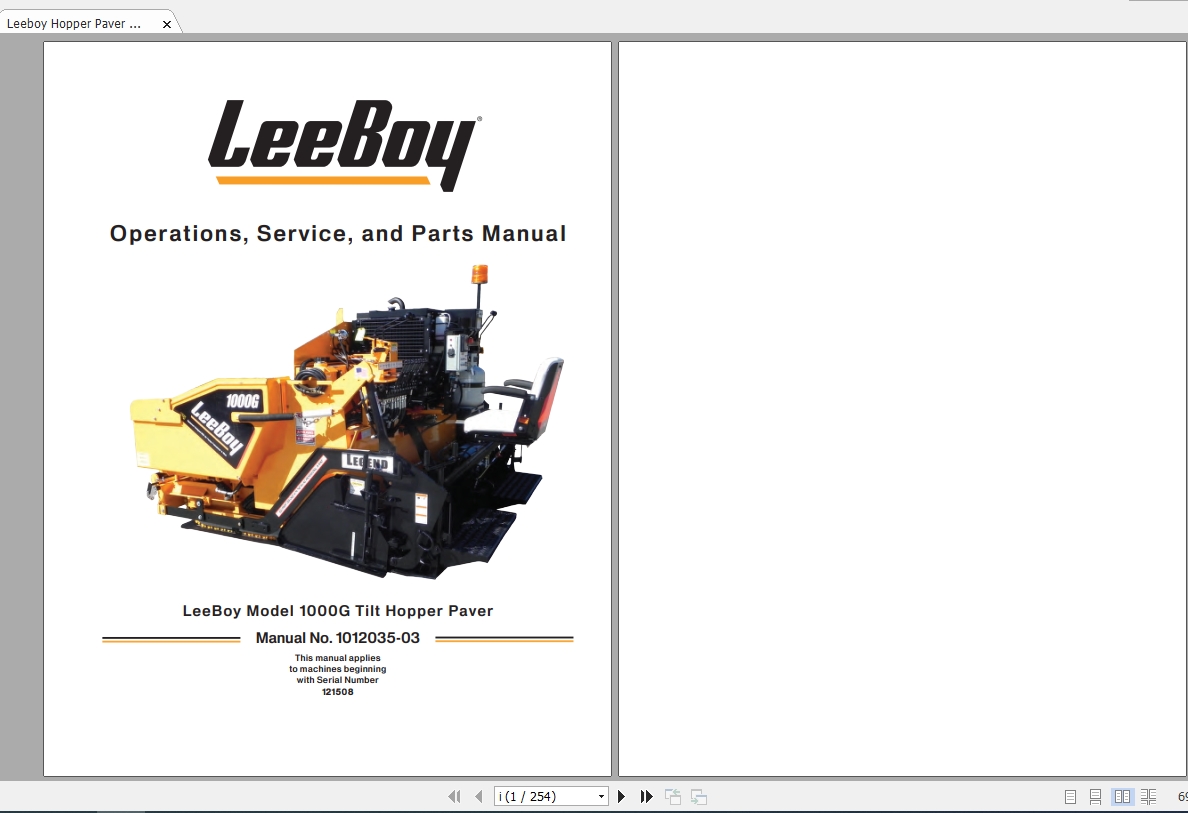Click the page number field showing 1 / 254
The width and height of the screenshot is (1188, 813).
coord(544,797)
